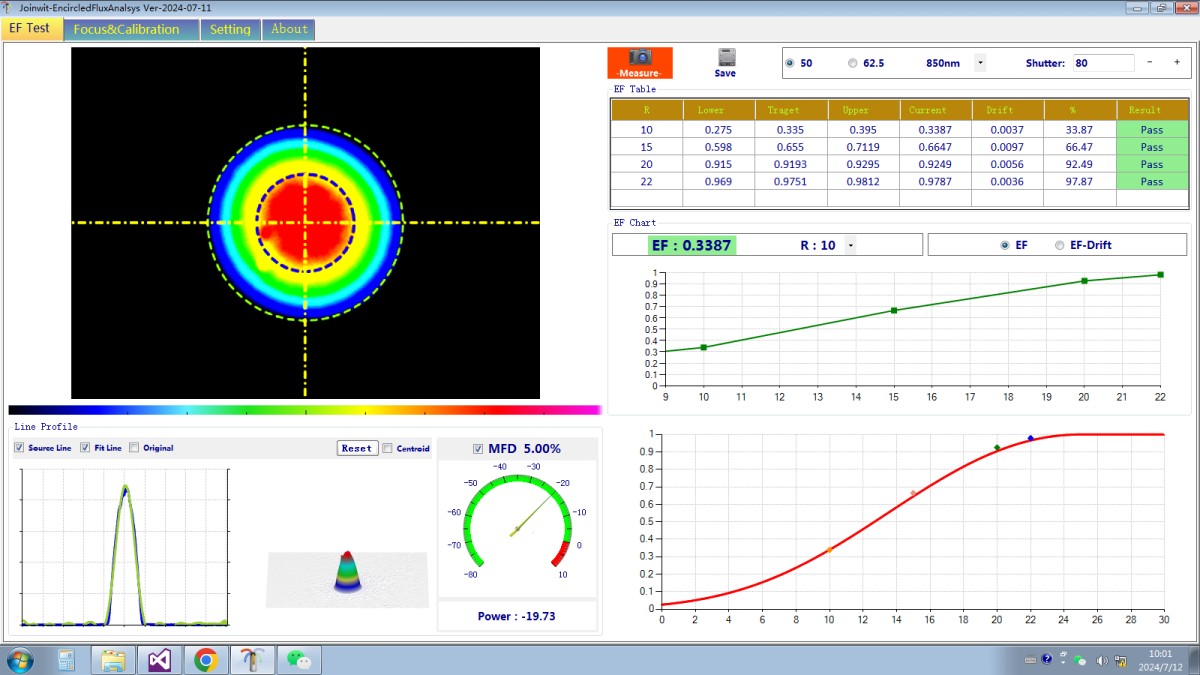Increase shutter with the plus button
Image resolution: width=1200 pixels, height=675 pixels.
coord(1176,62)
